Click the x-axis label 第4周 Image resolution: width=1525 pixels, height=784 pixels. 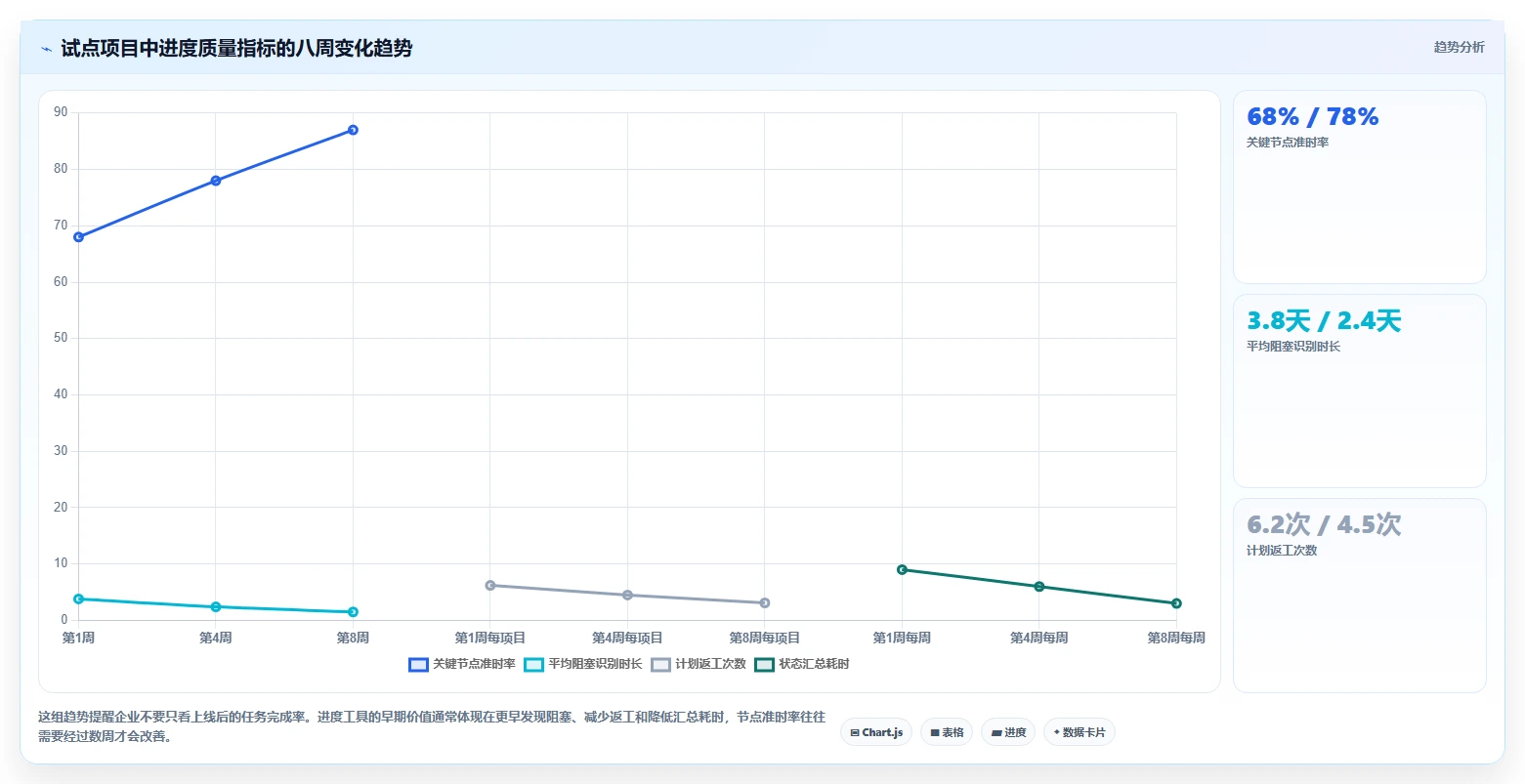[x=216, y=638]
